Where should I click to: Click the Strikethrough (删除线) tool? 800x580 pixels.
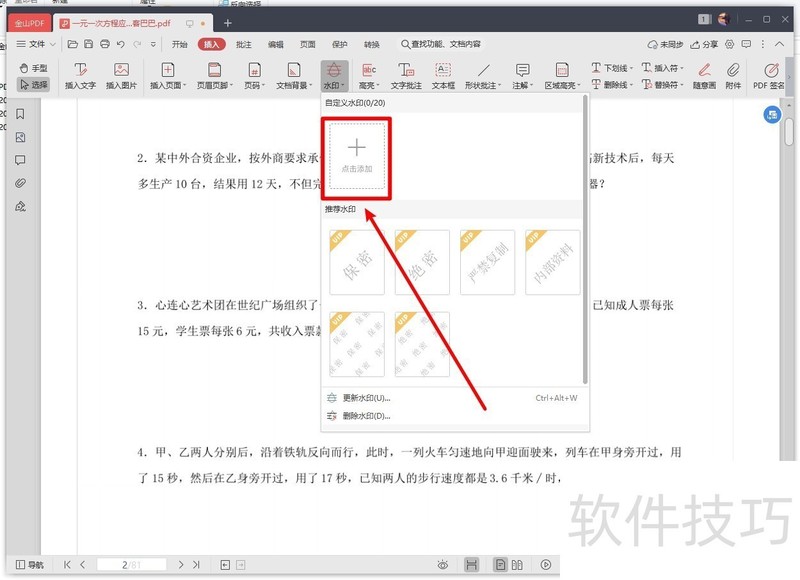click(x=612, y=84)
